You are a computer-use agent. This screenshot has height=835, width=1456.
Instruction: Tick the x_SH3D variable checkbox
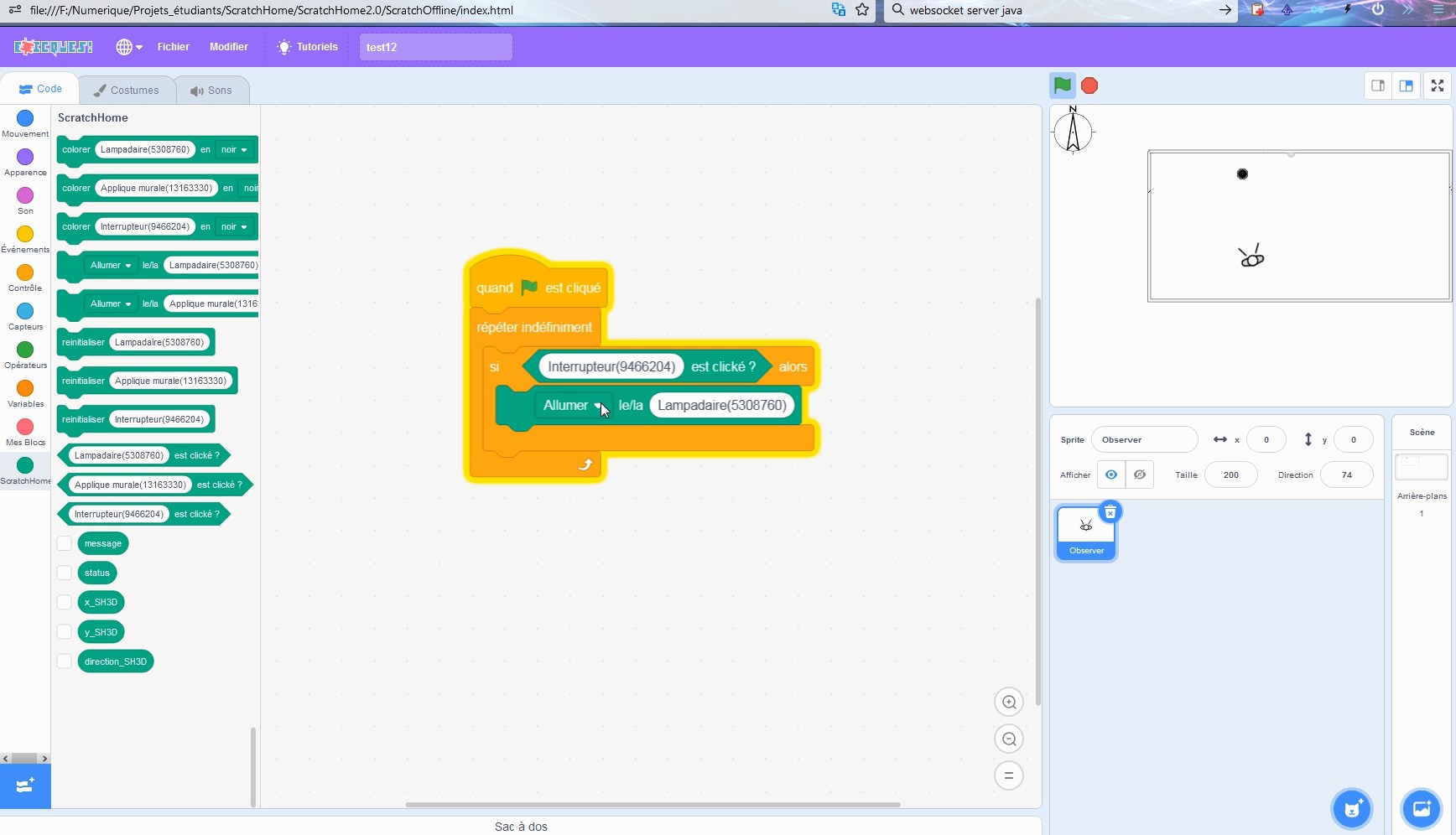pos(65,602)
